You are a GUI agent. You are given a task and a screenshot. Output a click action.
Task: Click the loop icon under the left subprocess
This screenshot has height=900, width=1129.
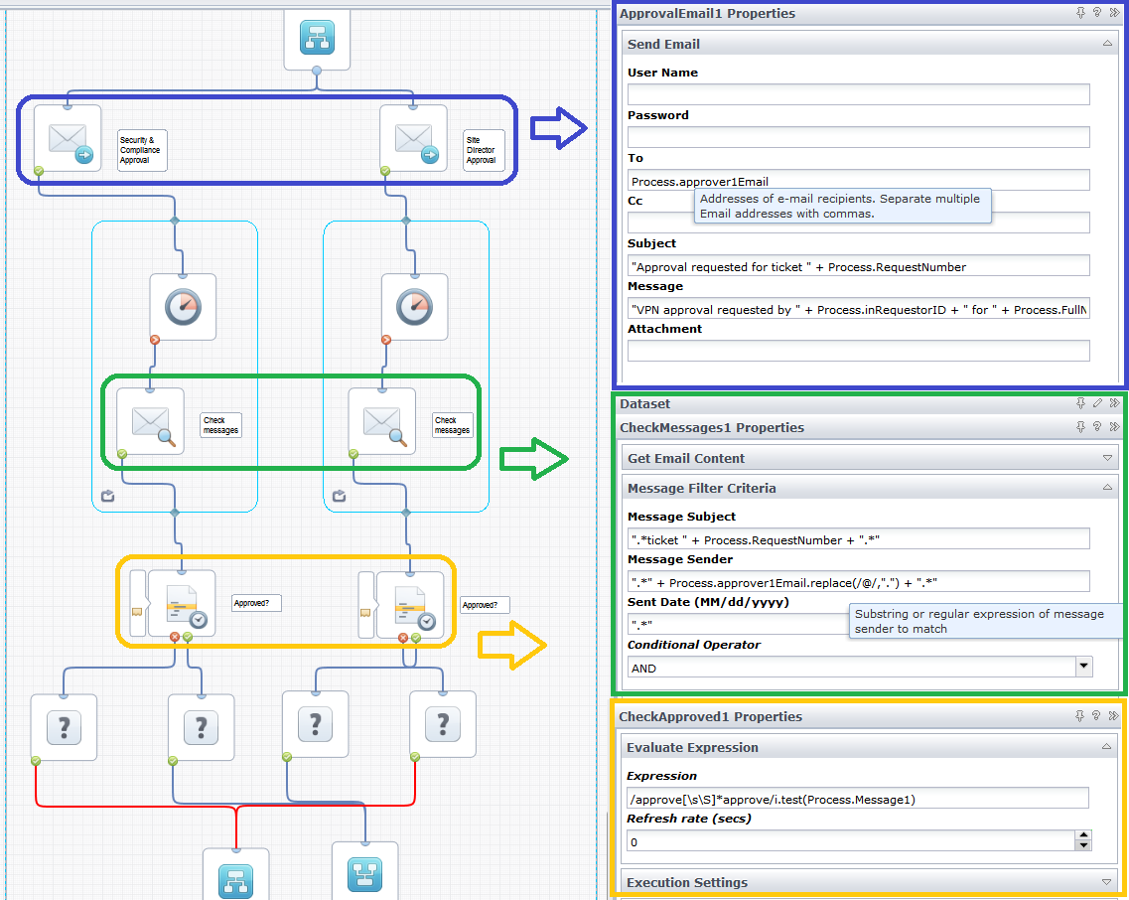[107, 495]
